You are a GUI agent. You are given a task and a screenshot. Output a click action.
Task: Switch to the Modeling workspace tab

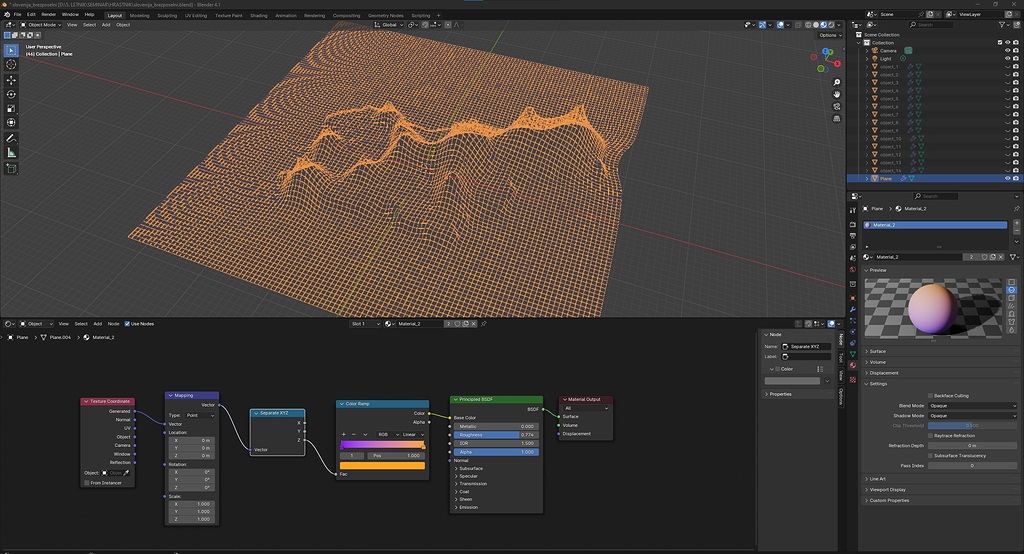click(139, 15)
